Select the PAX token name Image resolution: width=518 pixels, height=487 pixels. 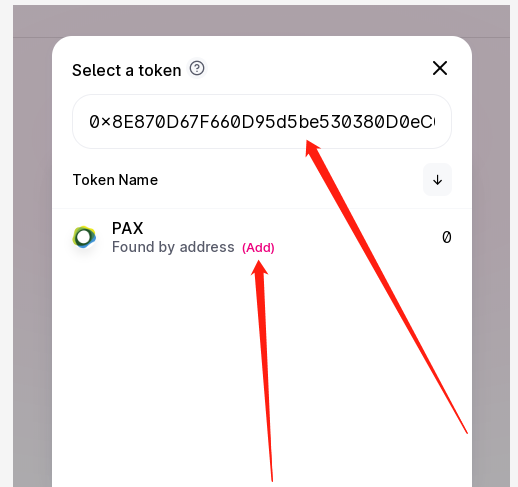pos(127,228)
